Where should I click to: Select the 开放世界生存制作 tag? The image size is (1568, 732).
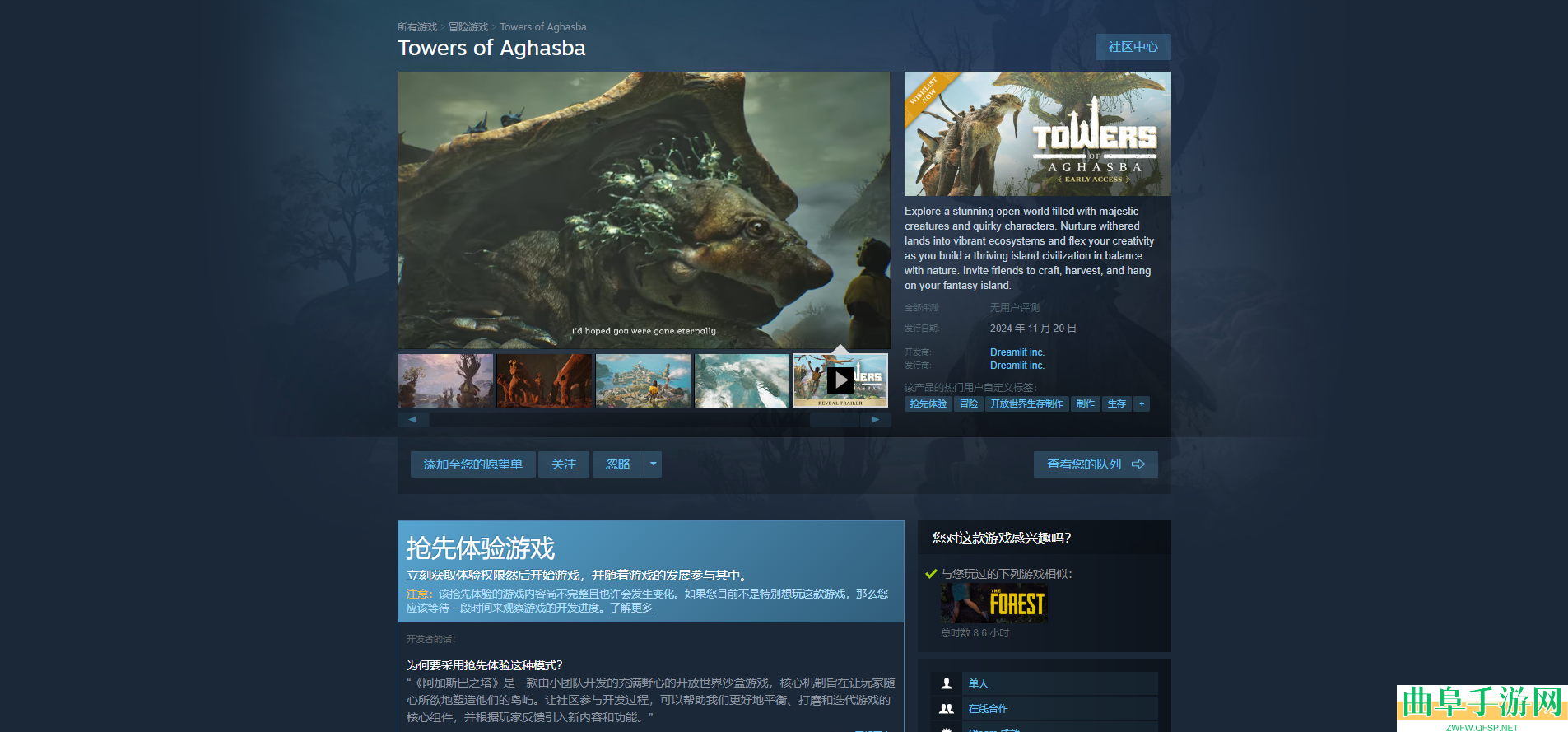click(x=1026, y=404)
